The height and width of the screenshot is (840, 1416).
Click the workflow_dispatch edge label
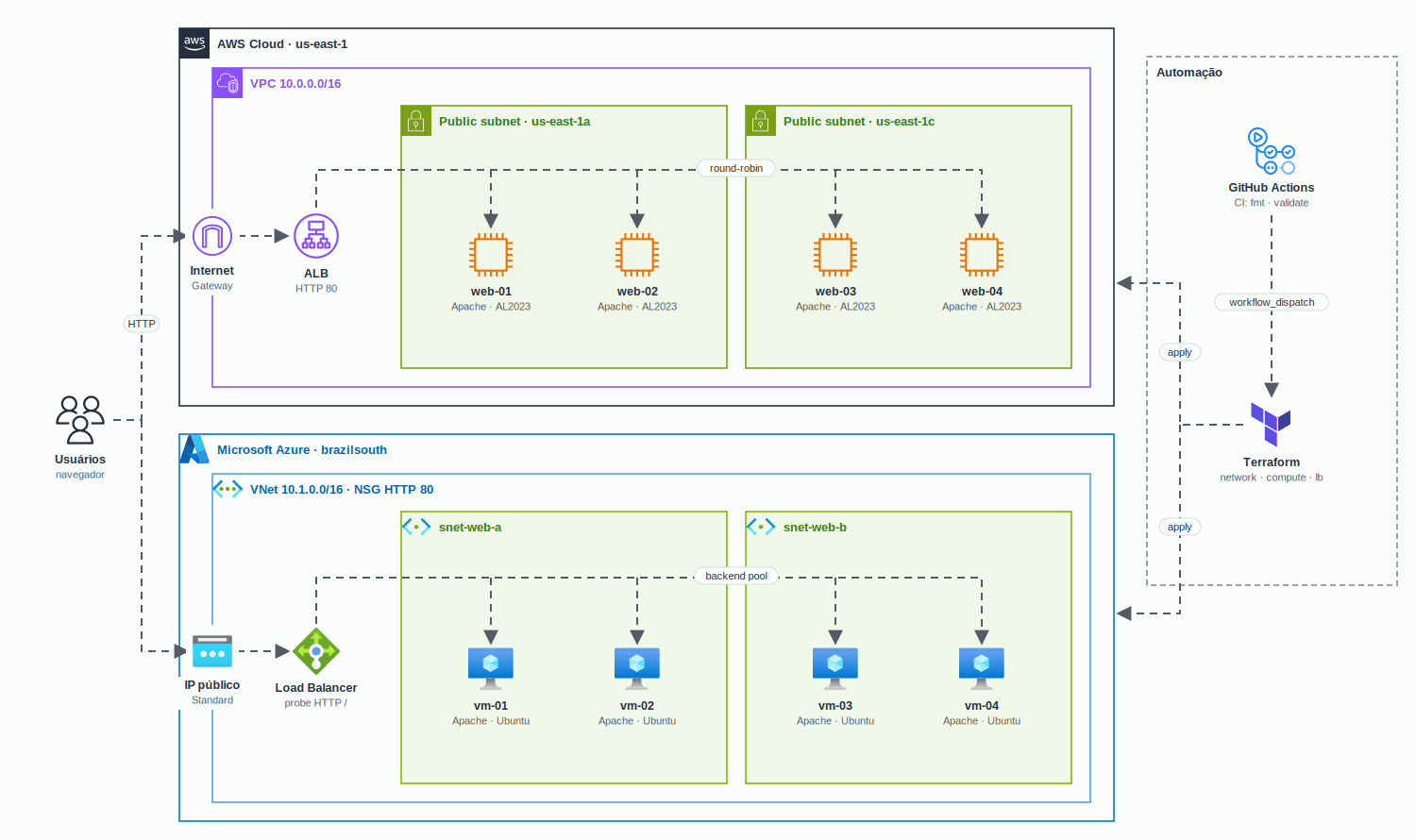point(1272,302)
